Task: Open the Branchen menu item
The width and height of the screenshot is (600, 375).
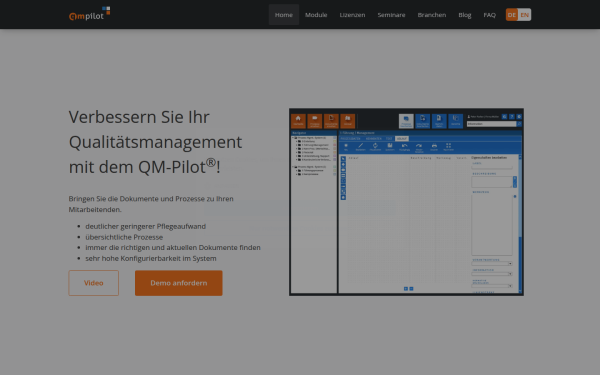Action: click(432, 15)
